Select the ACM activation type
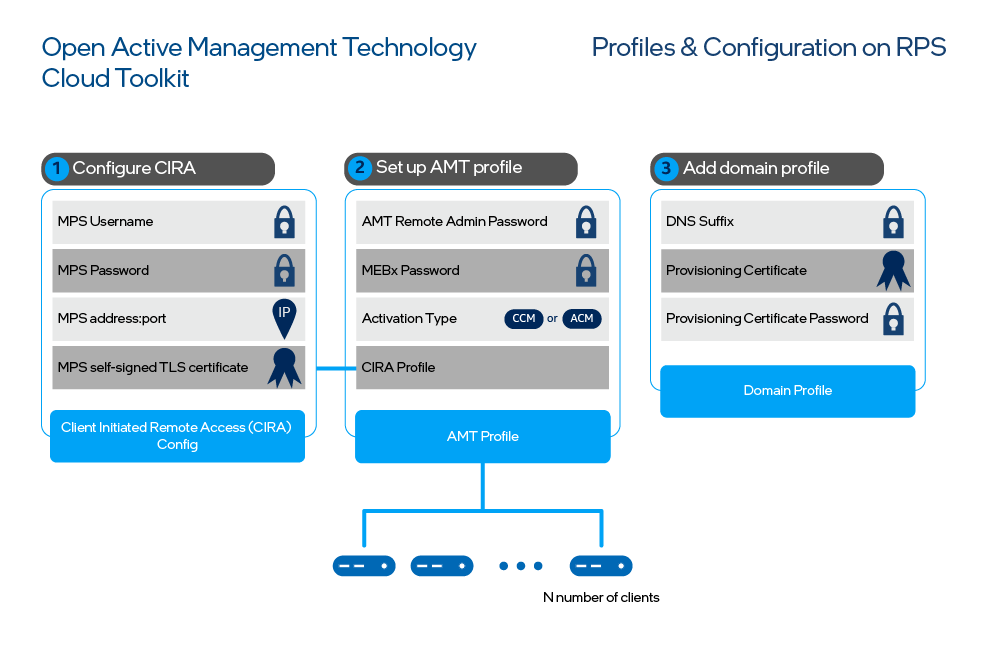 click(583, 318)
